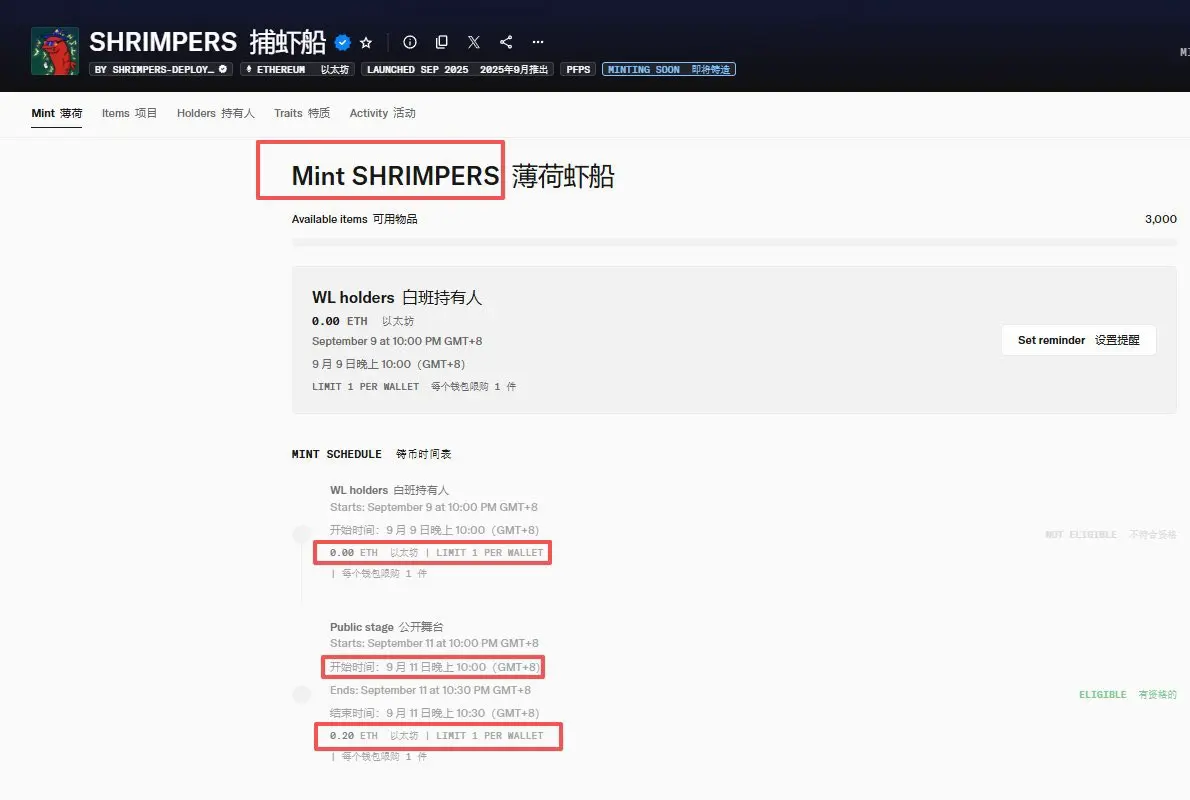This screenshot has height=800, width=1190.
Task: Open the X (Twitter) icon link
Action: coord(474,43)
